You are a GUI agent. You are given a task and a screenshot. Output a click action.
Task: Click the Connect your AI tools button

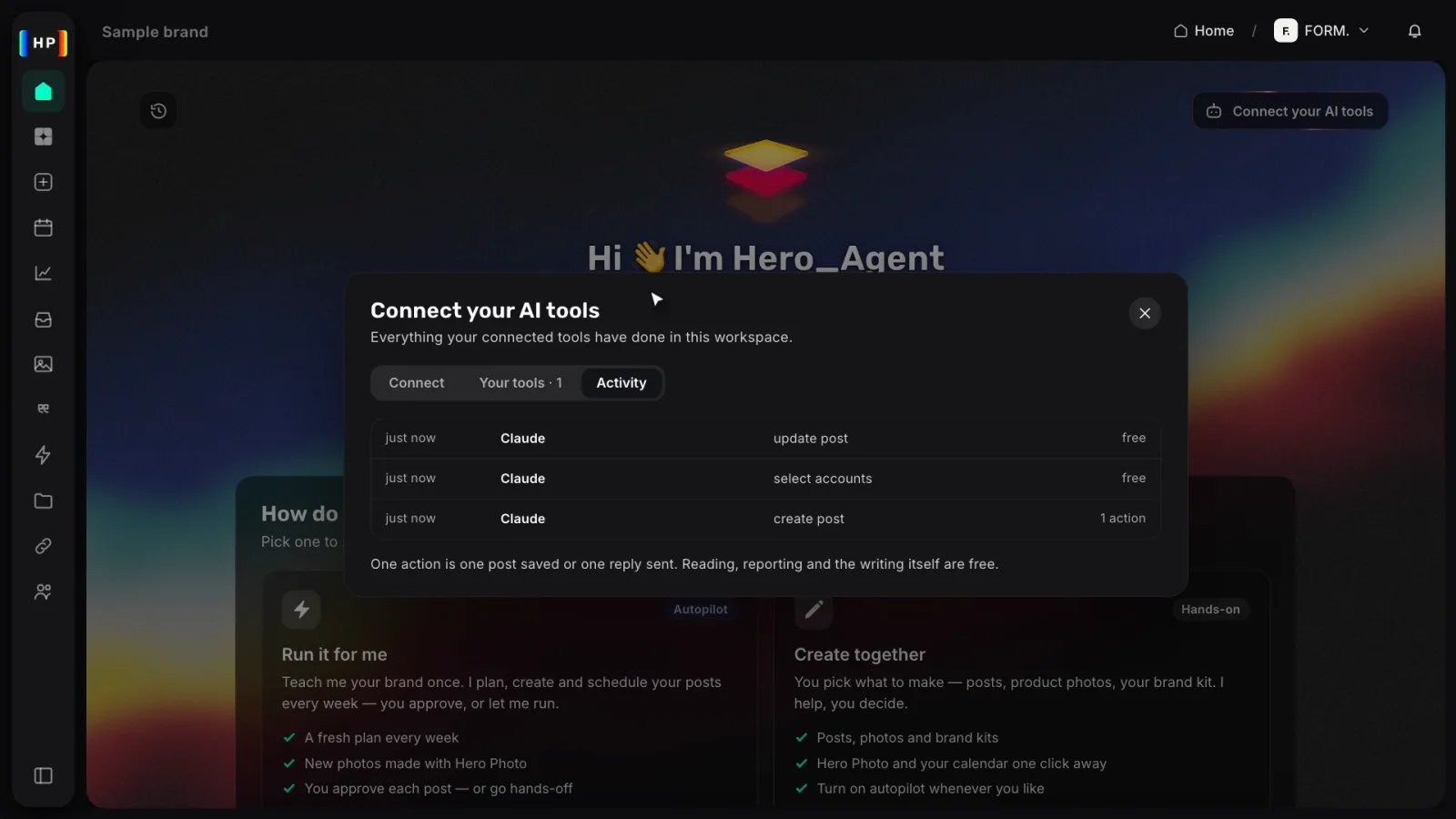click(1289, 111)
